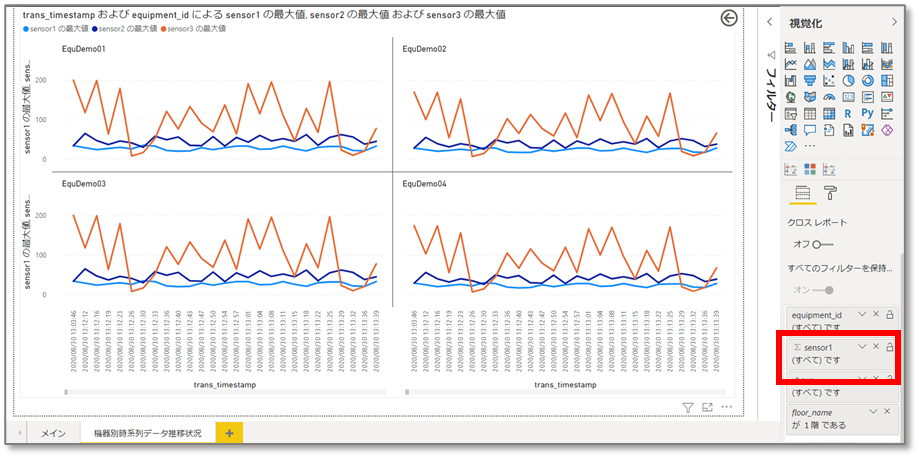The image size is (919, 458).
Task: Select the stacked bar chart visual
Action: click(791, 48)
